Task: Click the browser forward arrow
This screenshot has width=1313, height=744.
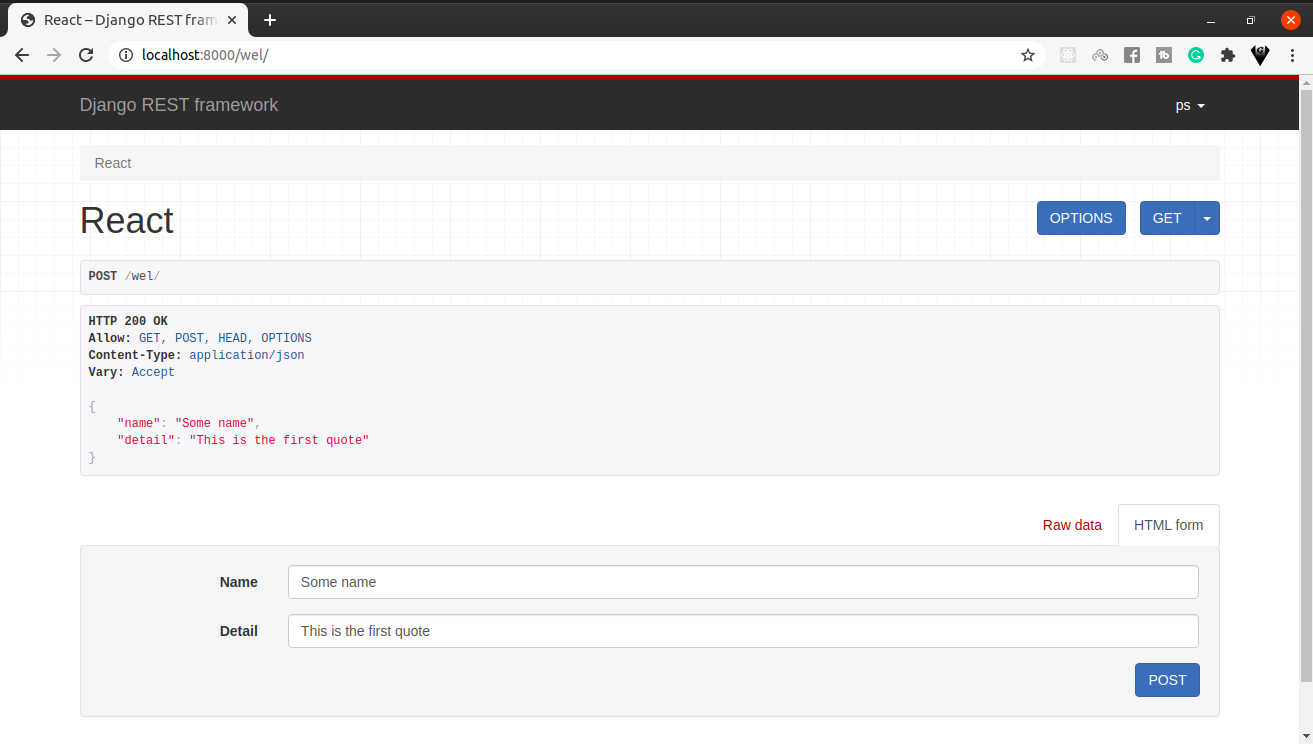Action: point(54,55)
